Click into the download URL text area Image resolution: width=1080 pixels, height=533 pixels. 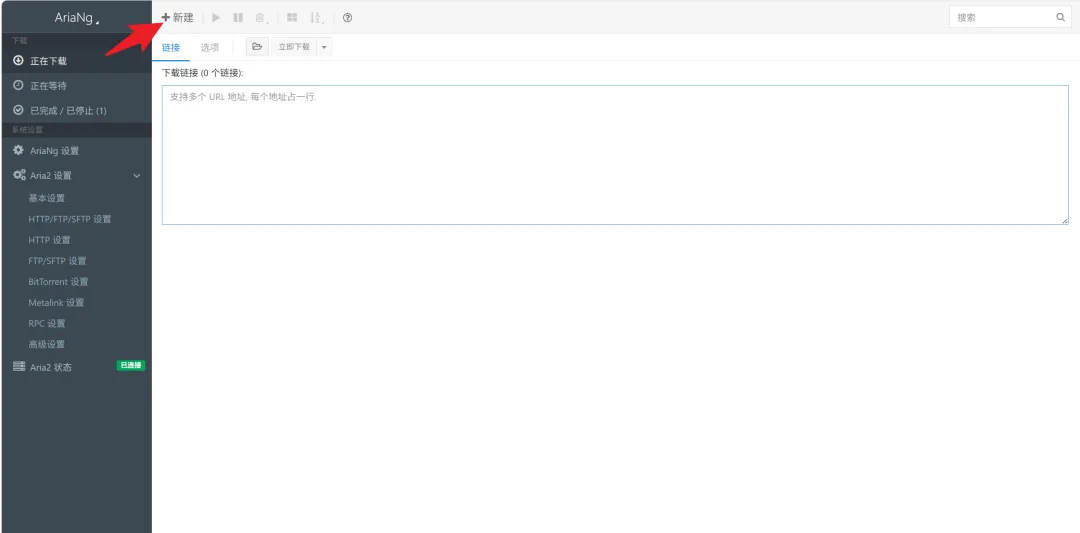pyautogui.click(x=615, y=155)
